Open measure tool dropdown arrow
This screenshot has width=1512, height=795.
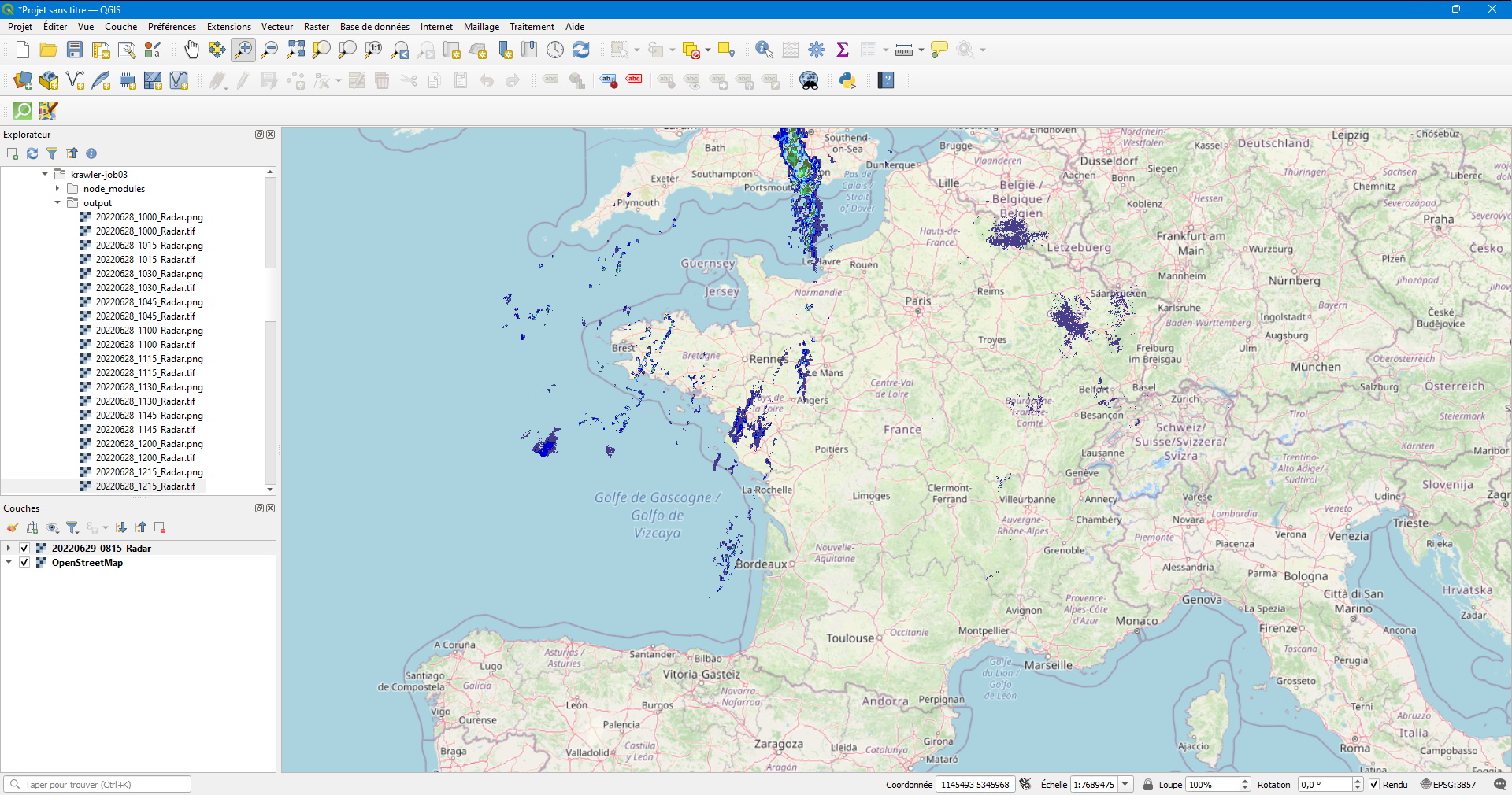click(x=921, y=50)
